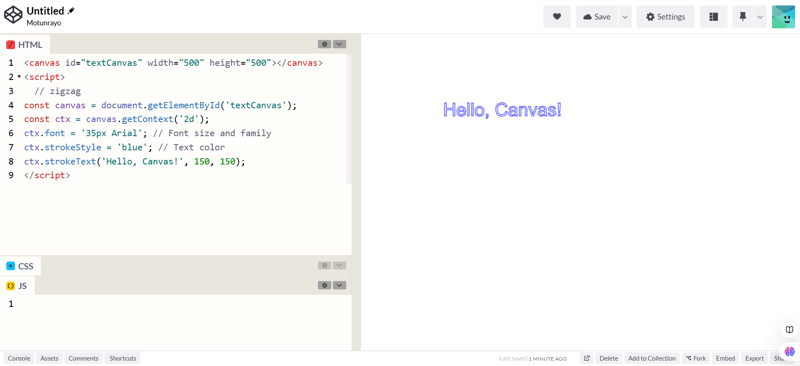The width and height of the screenshot is (800, 366).
Task: Change the editor view layout
Action: (x=713, y=17)
